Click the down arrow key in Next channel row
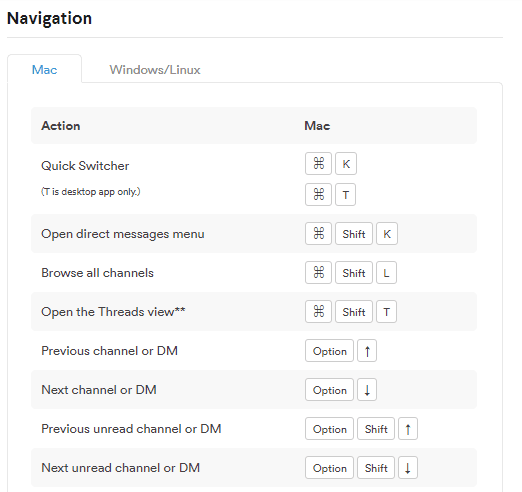 [367, 390]
